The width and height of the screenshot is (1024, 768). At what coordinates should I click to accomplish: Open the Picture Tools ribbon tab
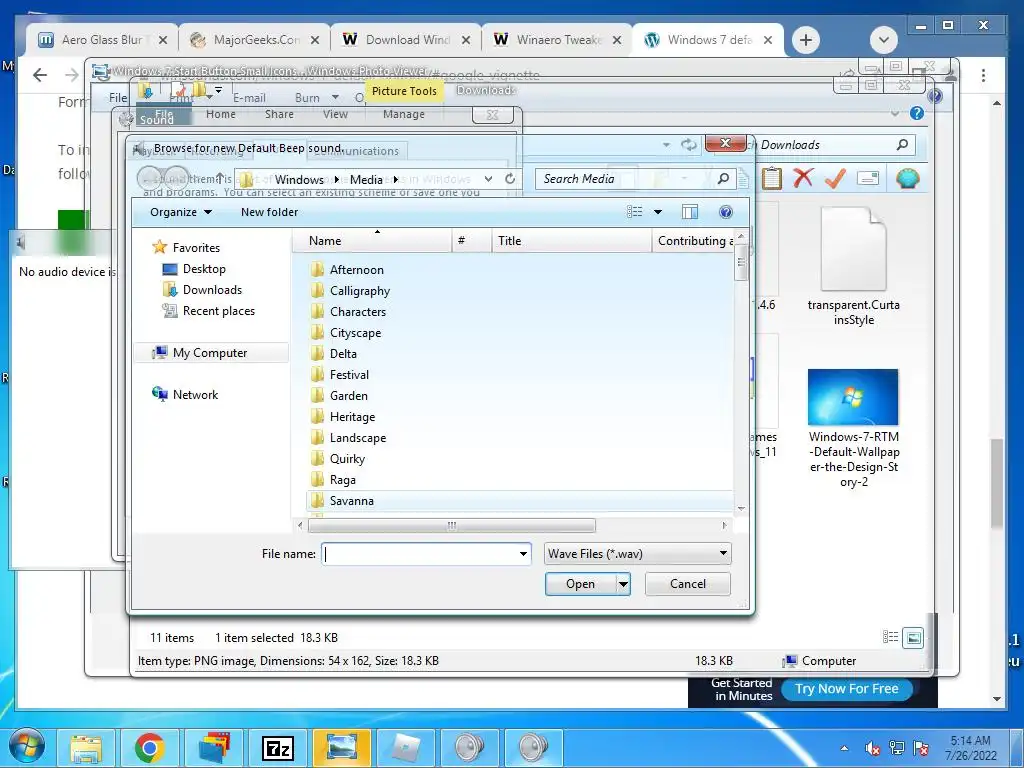point(404,91)
